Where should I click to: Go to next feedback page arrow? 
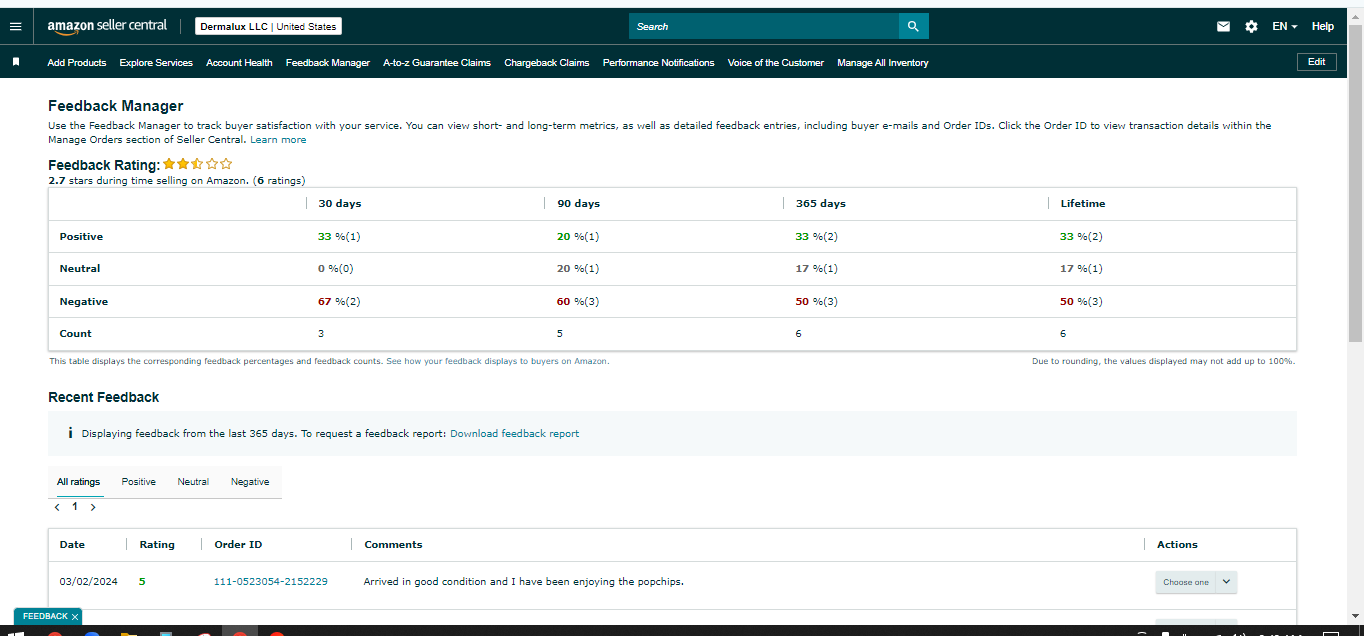[93, 507]
